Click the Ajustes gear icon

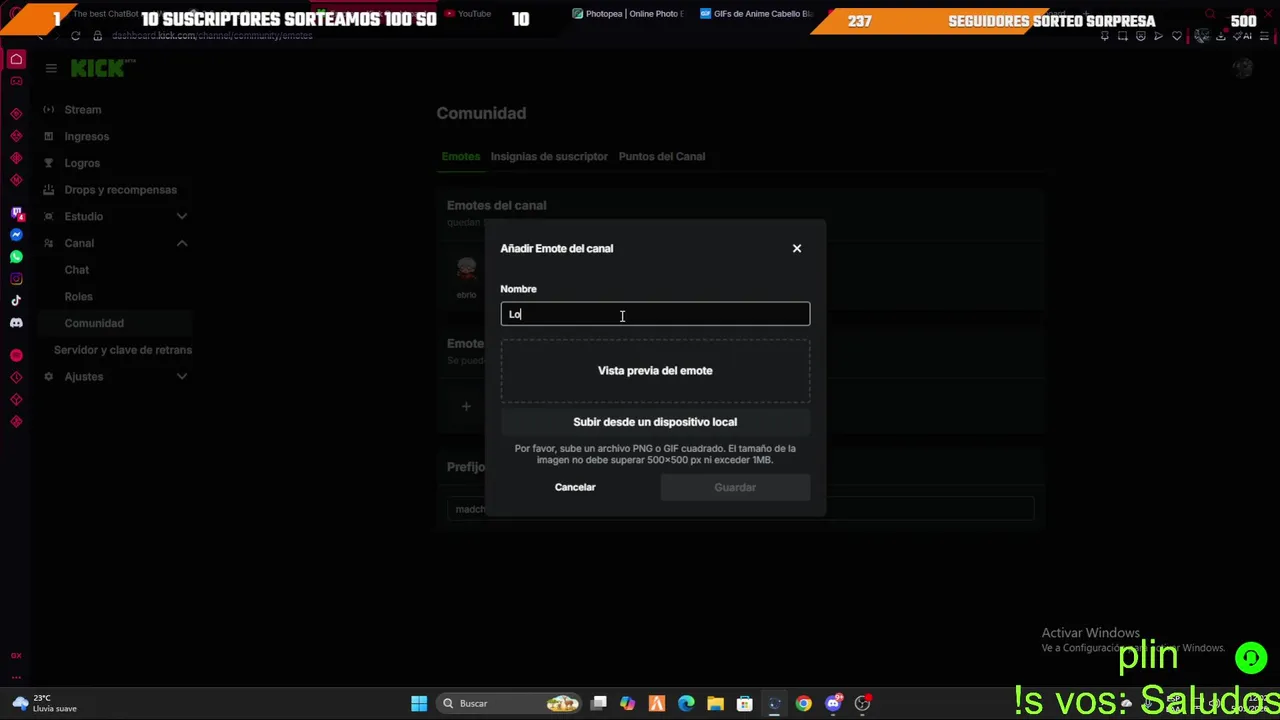[48, 376]
